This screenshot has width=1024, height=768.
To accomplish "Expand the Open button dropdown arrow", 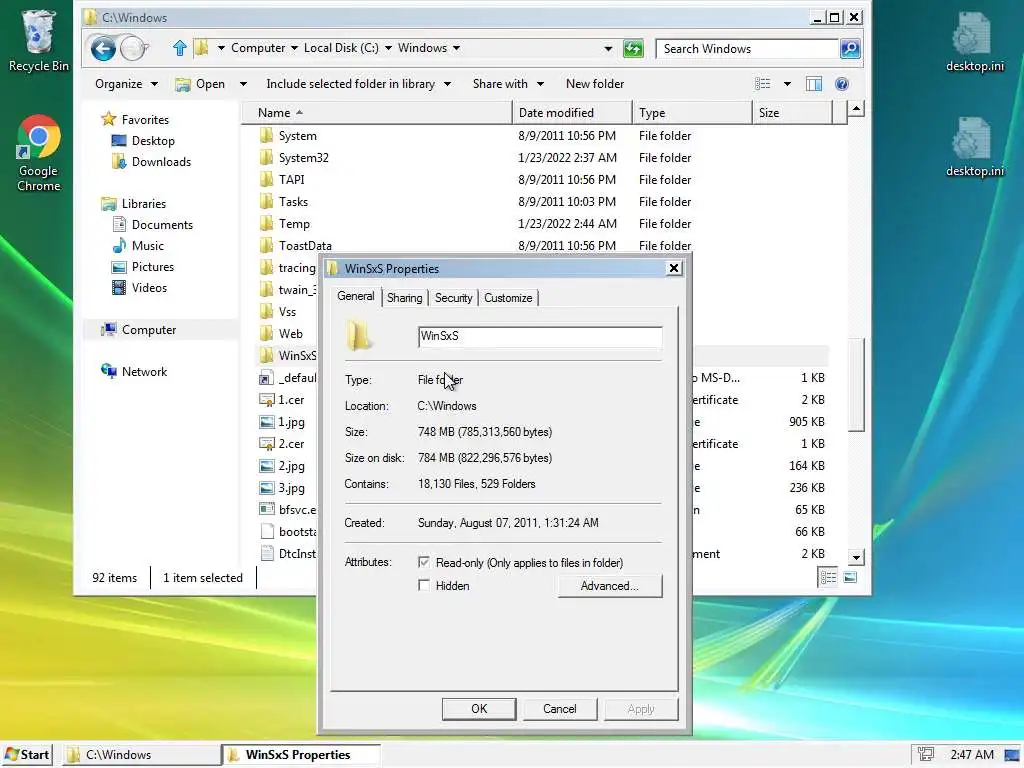I will [x=243, y=84].
